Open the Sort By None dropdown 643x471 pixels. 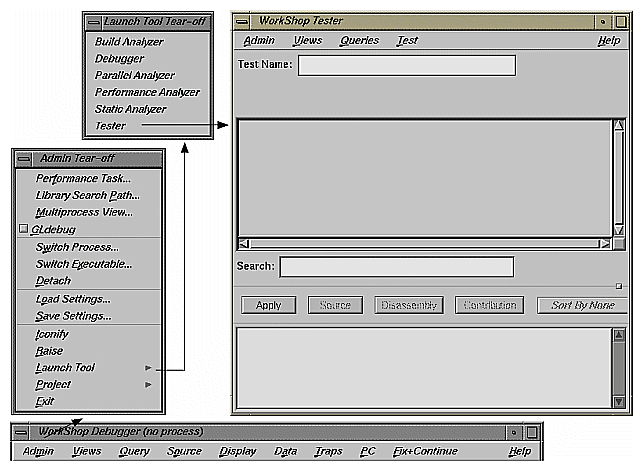point(582,305)
